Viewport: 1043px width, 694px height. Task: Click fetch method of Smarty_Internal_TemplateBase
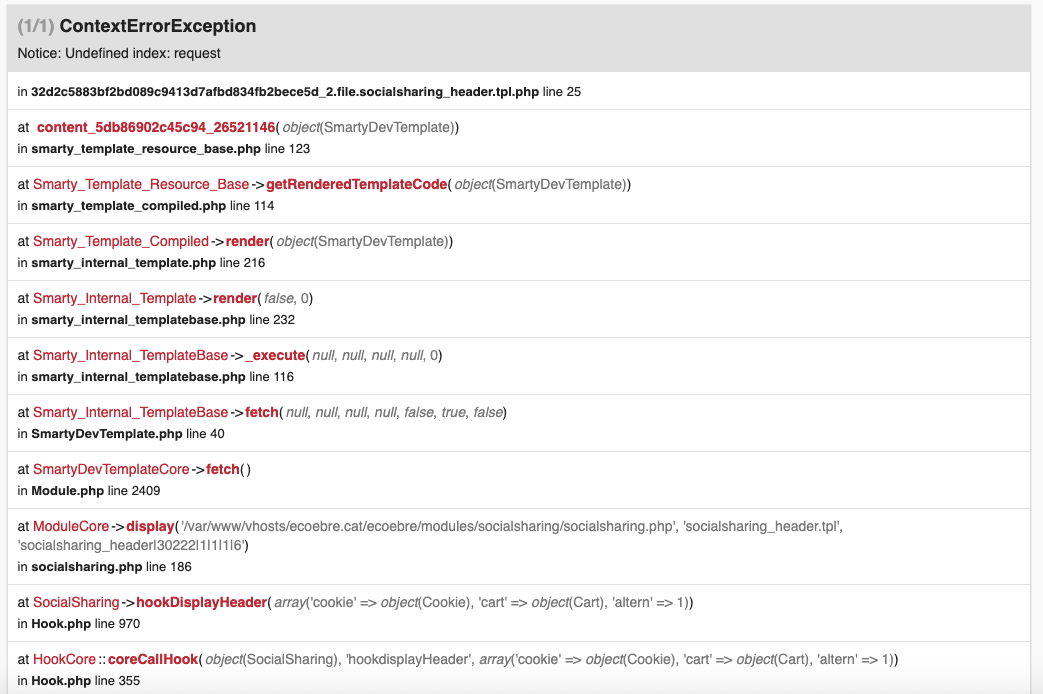point(261,413)
